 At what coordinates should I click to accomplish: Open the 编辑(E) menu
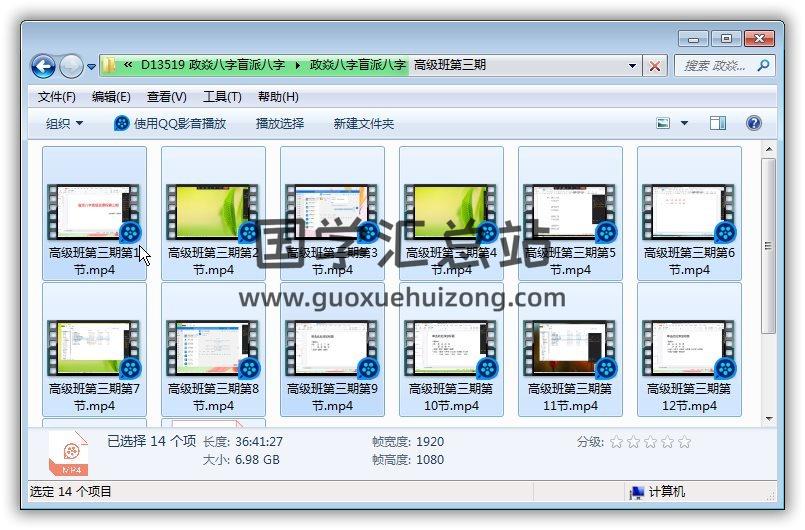coord(111,97)
